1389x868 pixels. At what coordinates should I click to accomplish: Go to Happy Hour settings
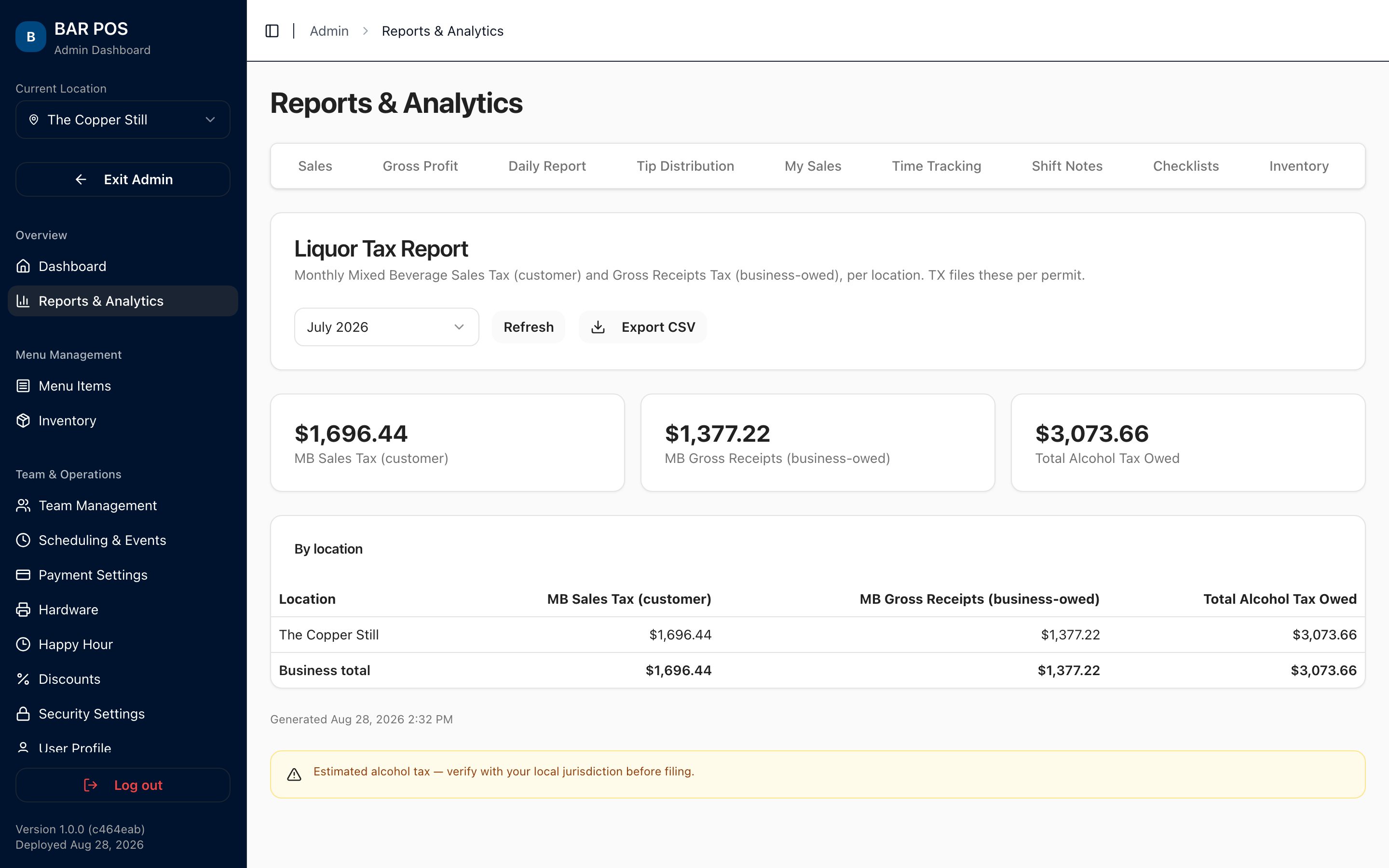[123, 644]
